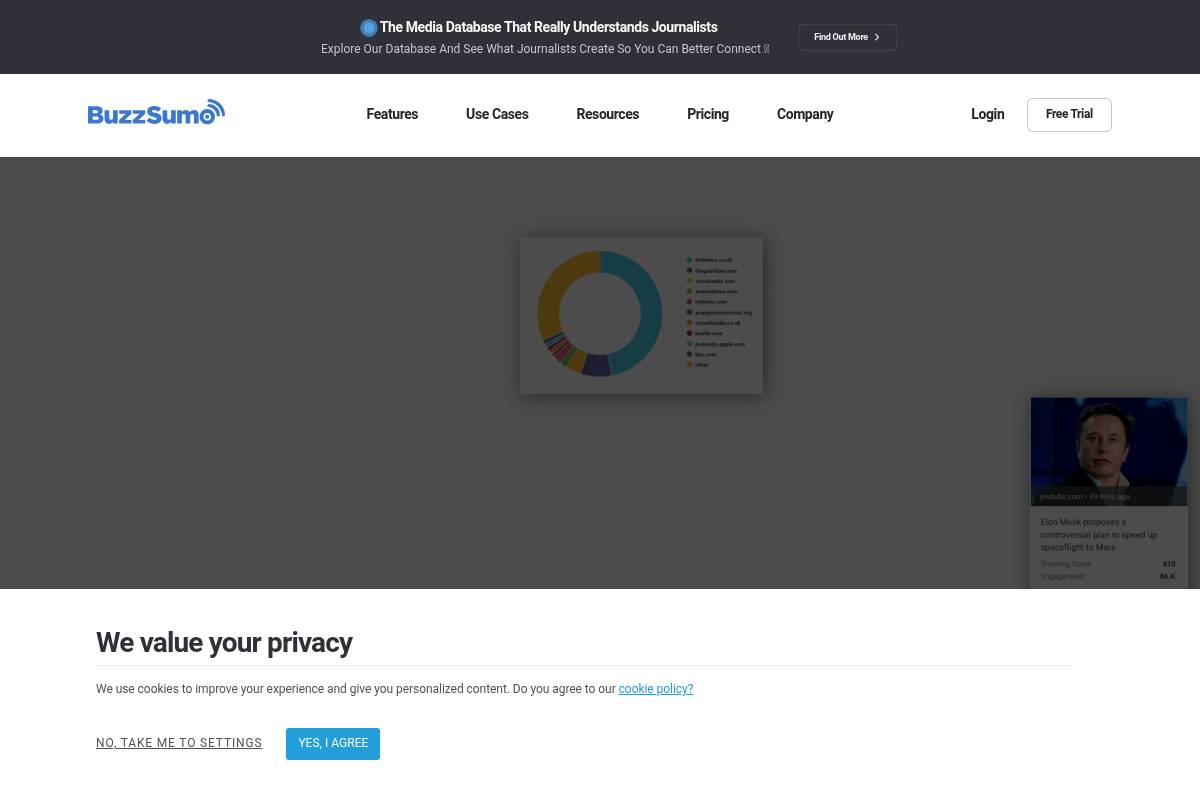
Task: Click the Login link
Action: pyautogui.click(x=987, y=114)
